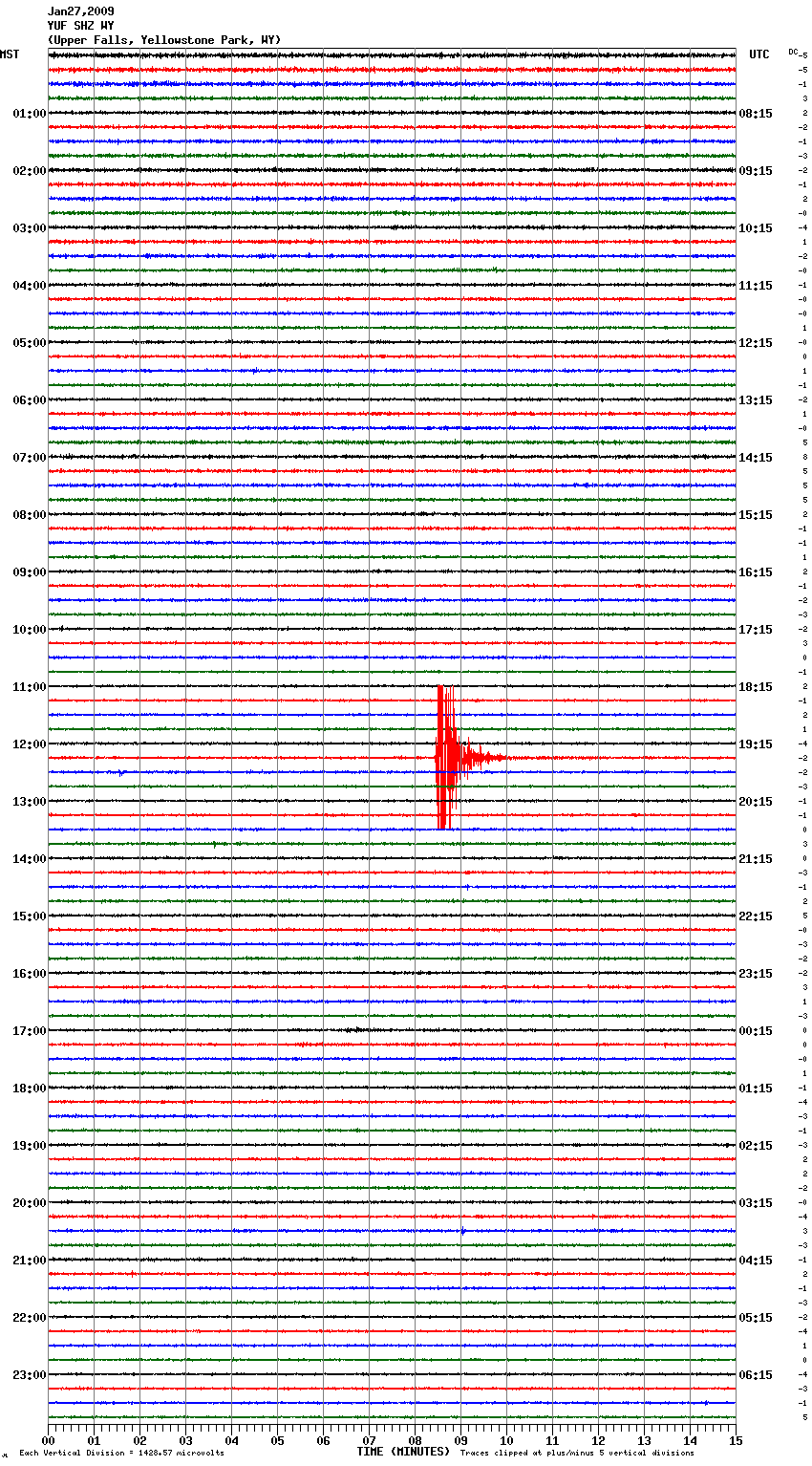Select the 14:00 MST time label
The height and width of the screenshot is (1466, 812).
[x=30, y=859]
